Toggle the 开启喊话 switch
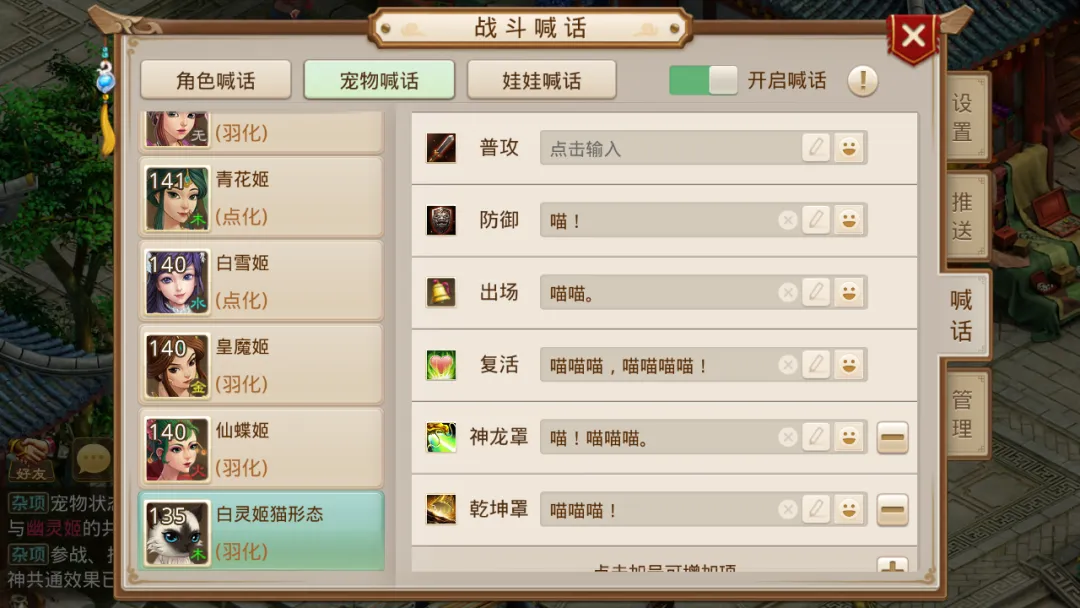The width and height of the screenshot is (1080, 608). (703, 81)
